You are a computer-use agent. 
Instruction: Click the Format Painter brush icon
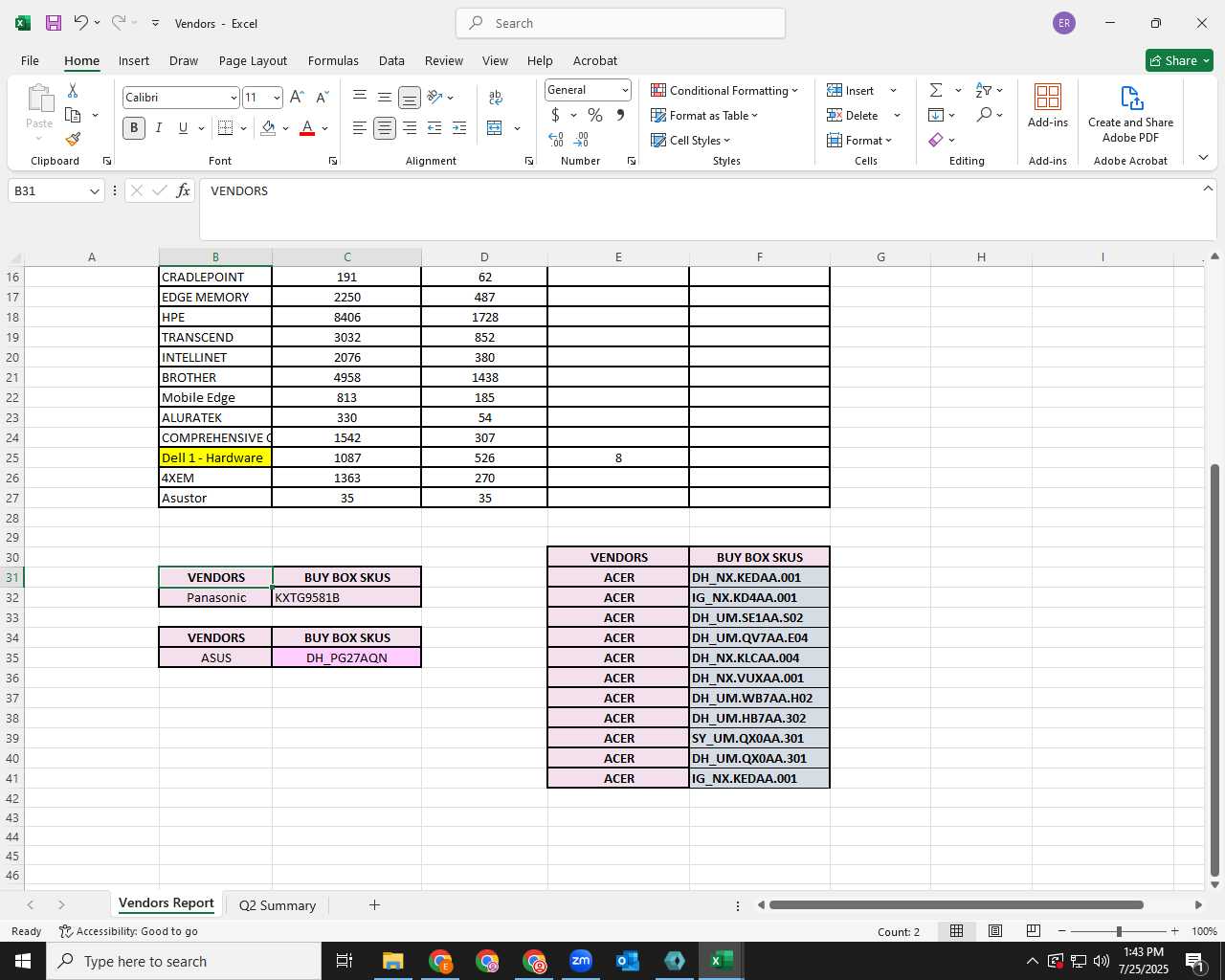click(x=73, y=140)
